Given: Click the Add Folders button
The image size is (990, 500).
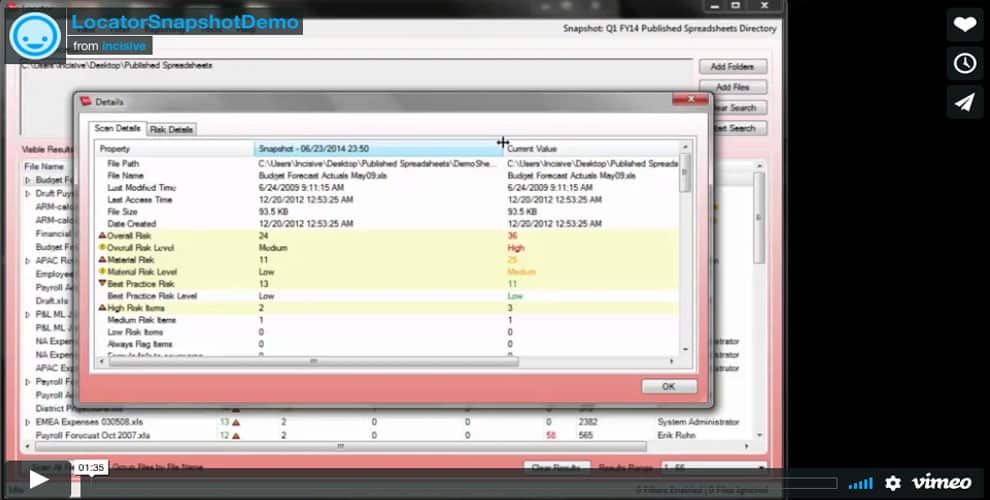Looking at the screenshot, I should point(732,66).
